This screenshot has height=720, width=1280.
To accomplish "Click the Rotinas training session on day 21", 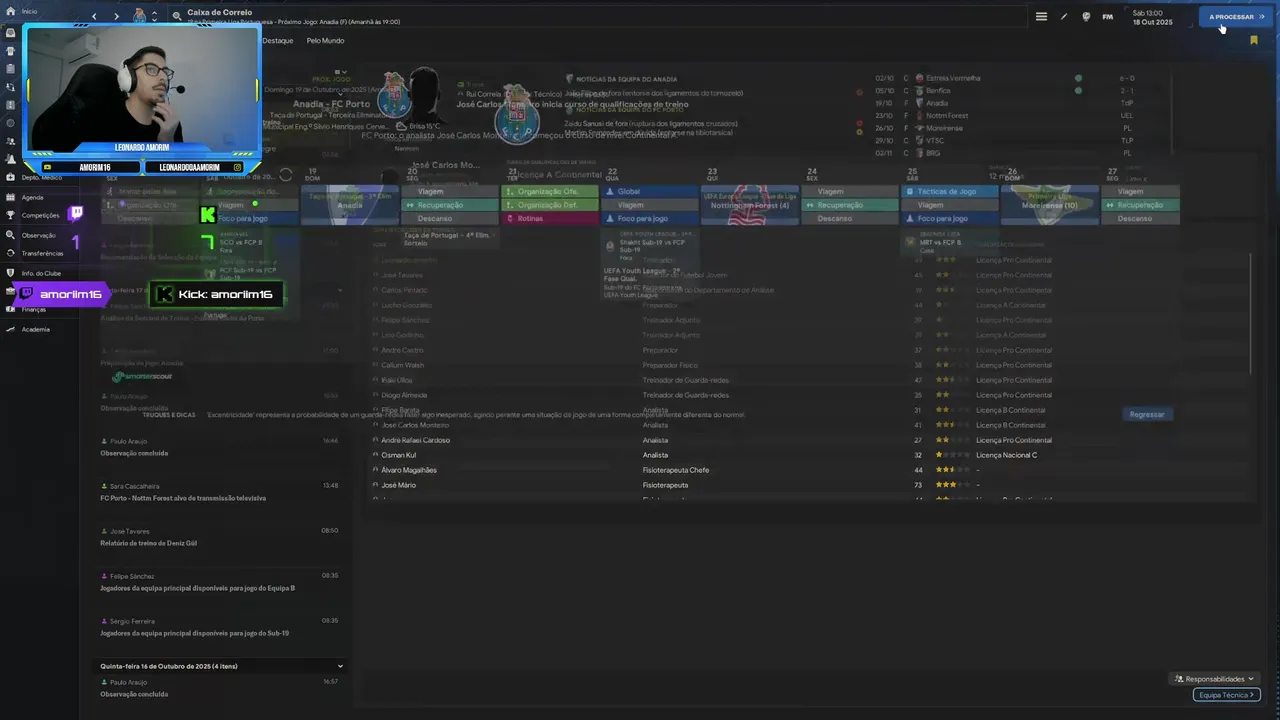I will coord(549,218).
